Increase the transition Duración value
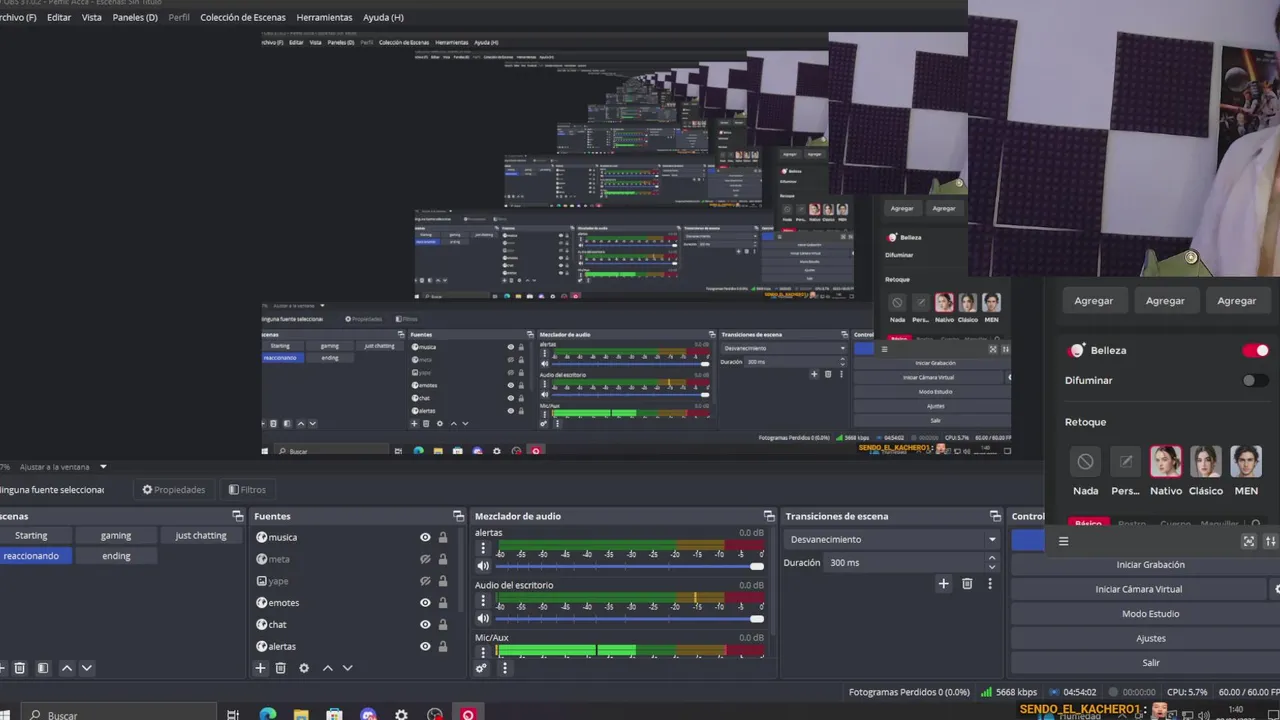 pyautogui.click(x=992, y=559)
